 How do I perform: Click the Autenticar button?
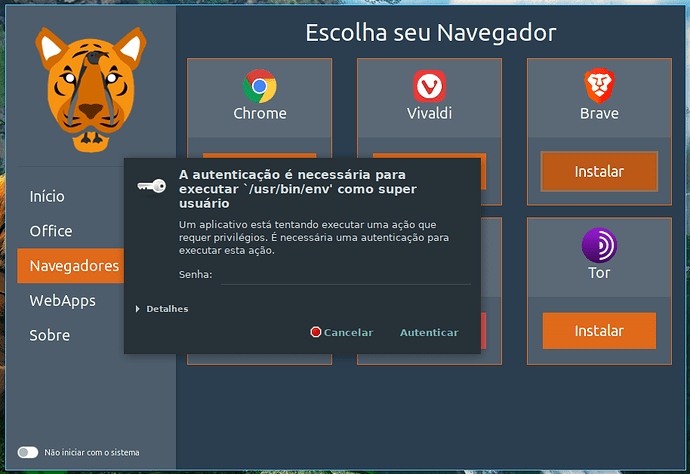(x=429, y=332)
